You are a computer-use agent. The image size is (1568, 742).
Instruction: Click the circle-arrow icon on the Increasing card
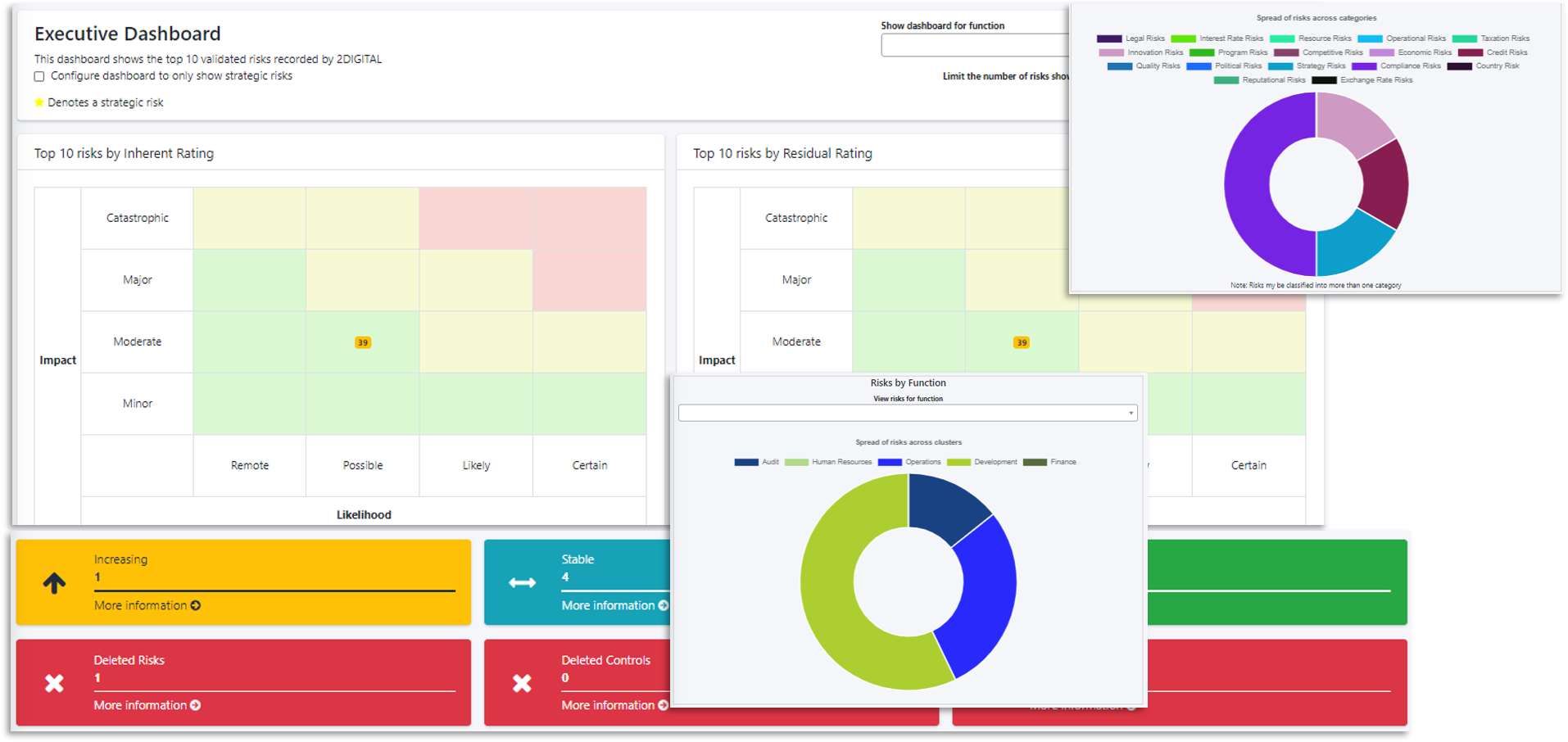tap(195, 605)
